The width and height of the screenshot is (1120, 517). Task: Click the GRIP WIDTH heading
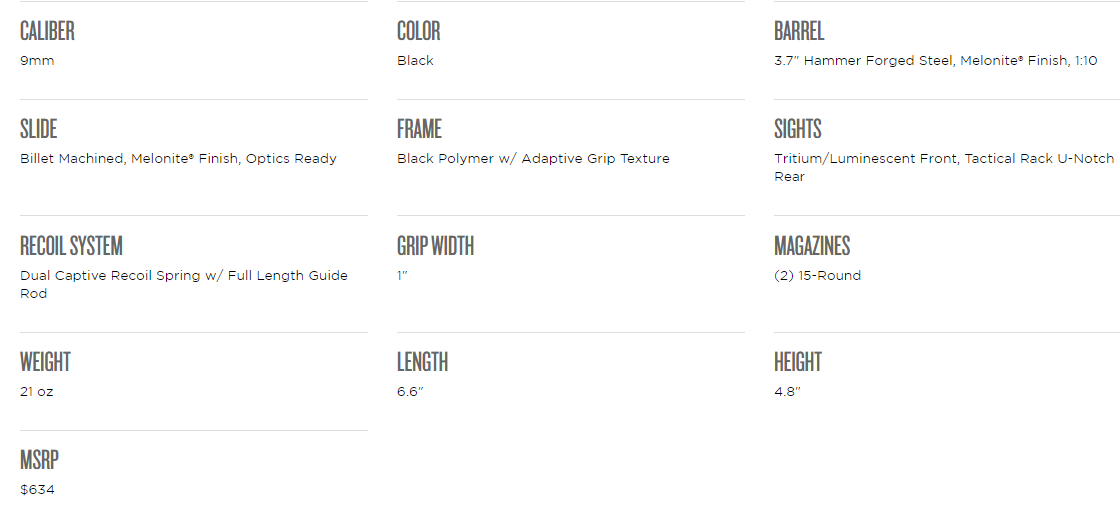(435, 246)
